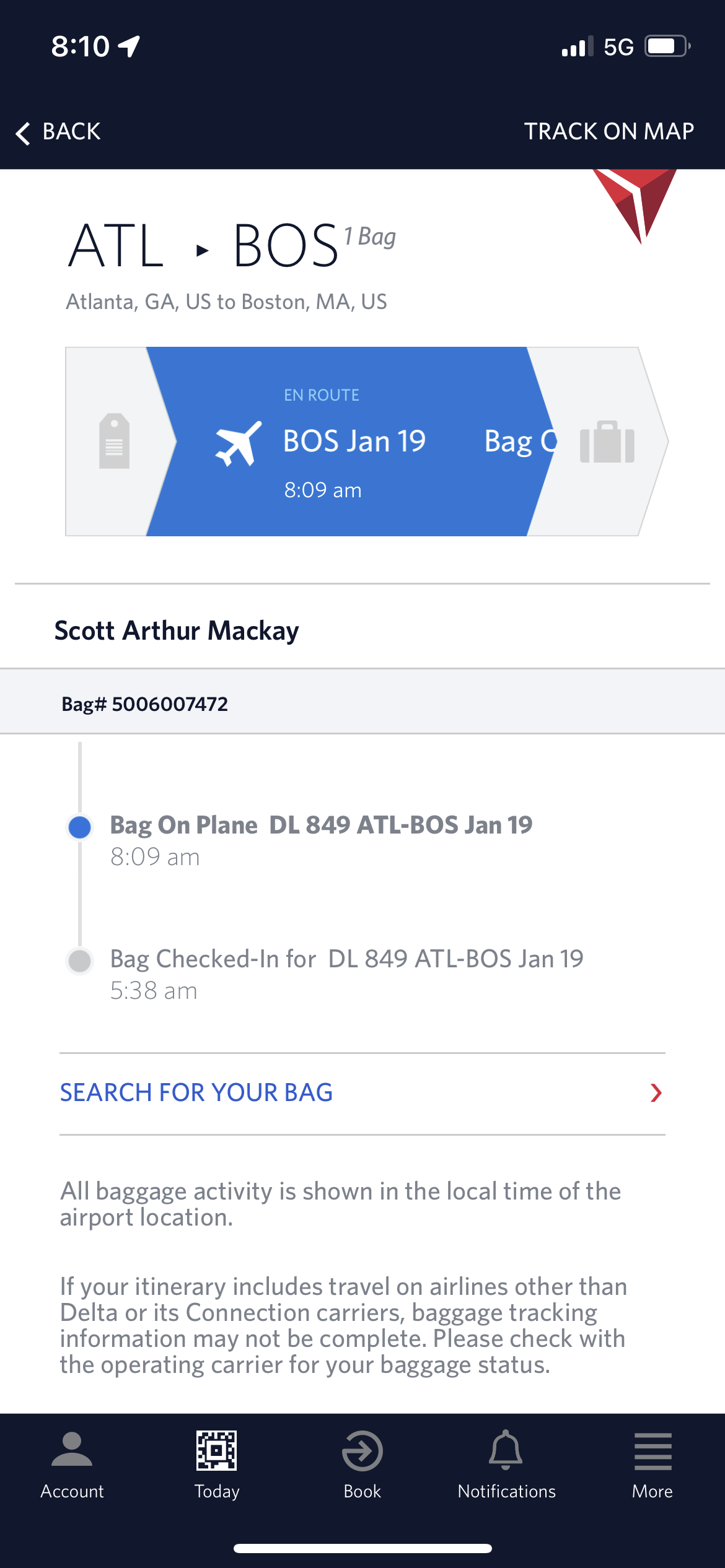
Task: Open the Account tab
Action: pos(72,1465)
